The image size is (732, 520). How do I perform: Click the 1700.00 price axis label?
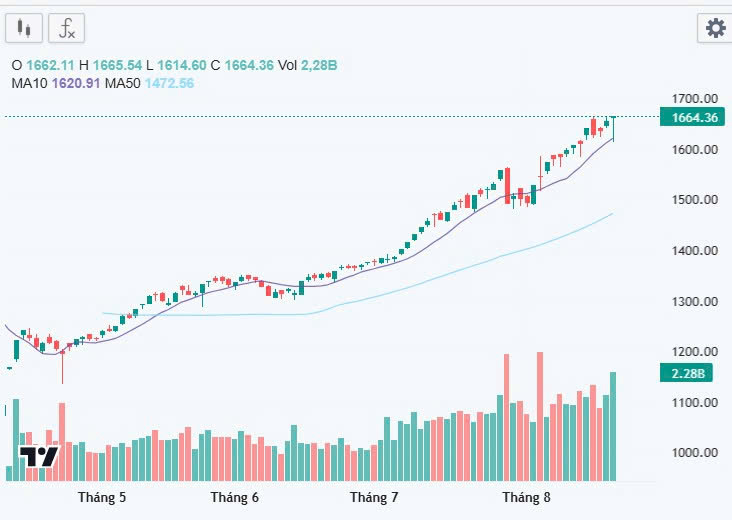point(696,99)
